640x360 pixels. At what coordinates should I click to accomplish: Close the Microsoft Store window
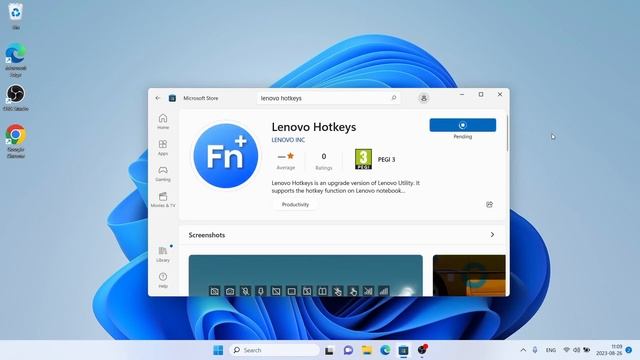coord(500,94)
